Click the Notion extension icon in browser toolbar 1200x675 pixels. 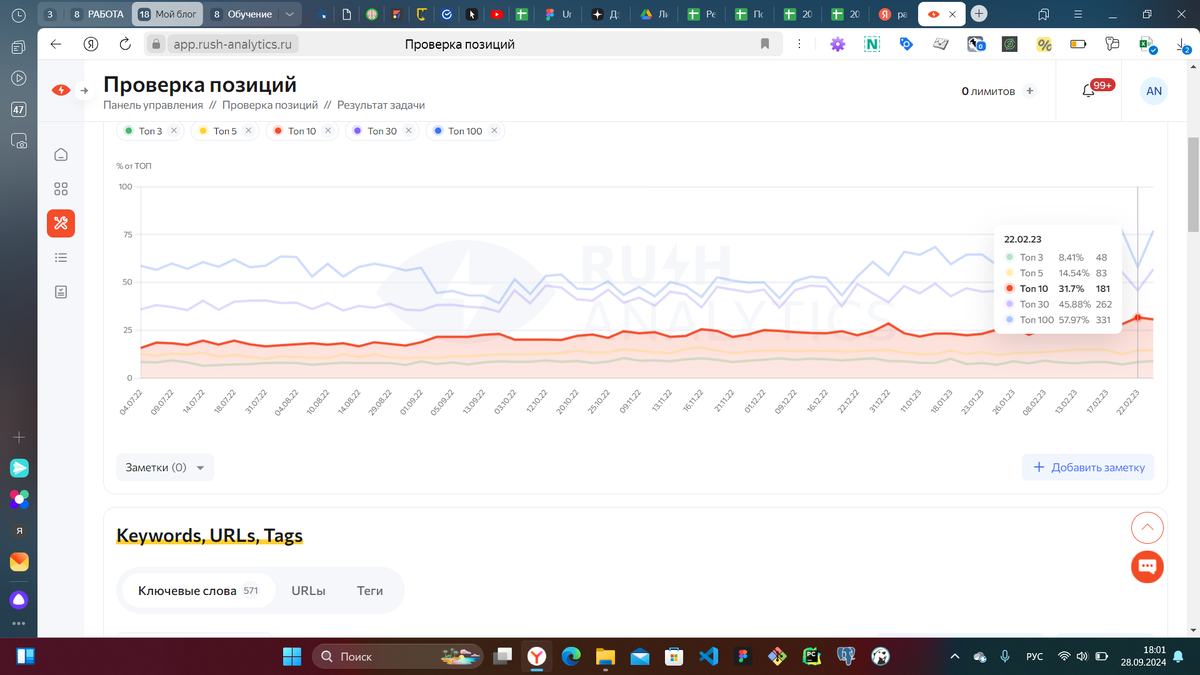click(x=870, y=44)
